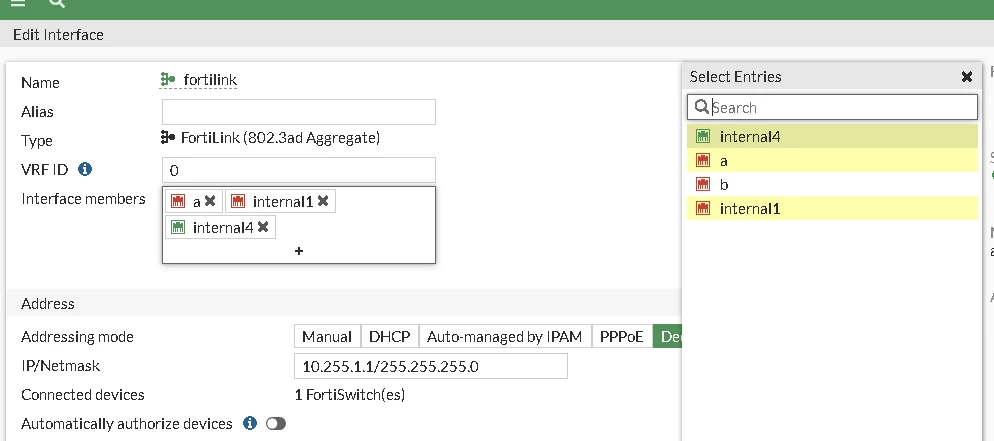This screenshot has width=994, height=441.
Task: Select internal4 entry in Select Entries list
Action: click(x=832, y=136)
